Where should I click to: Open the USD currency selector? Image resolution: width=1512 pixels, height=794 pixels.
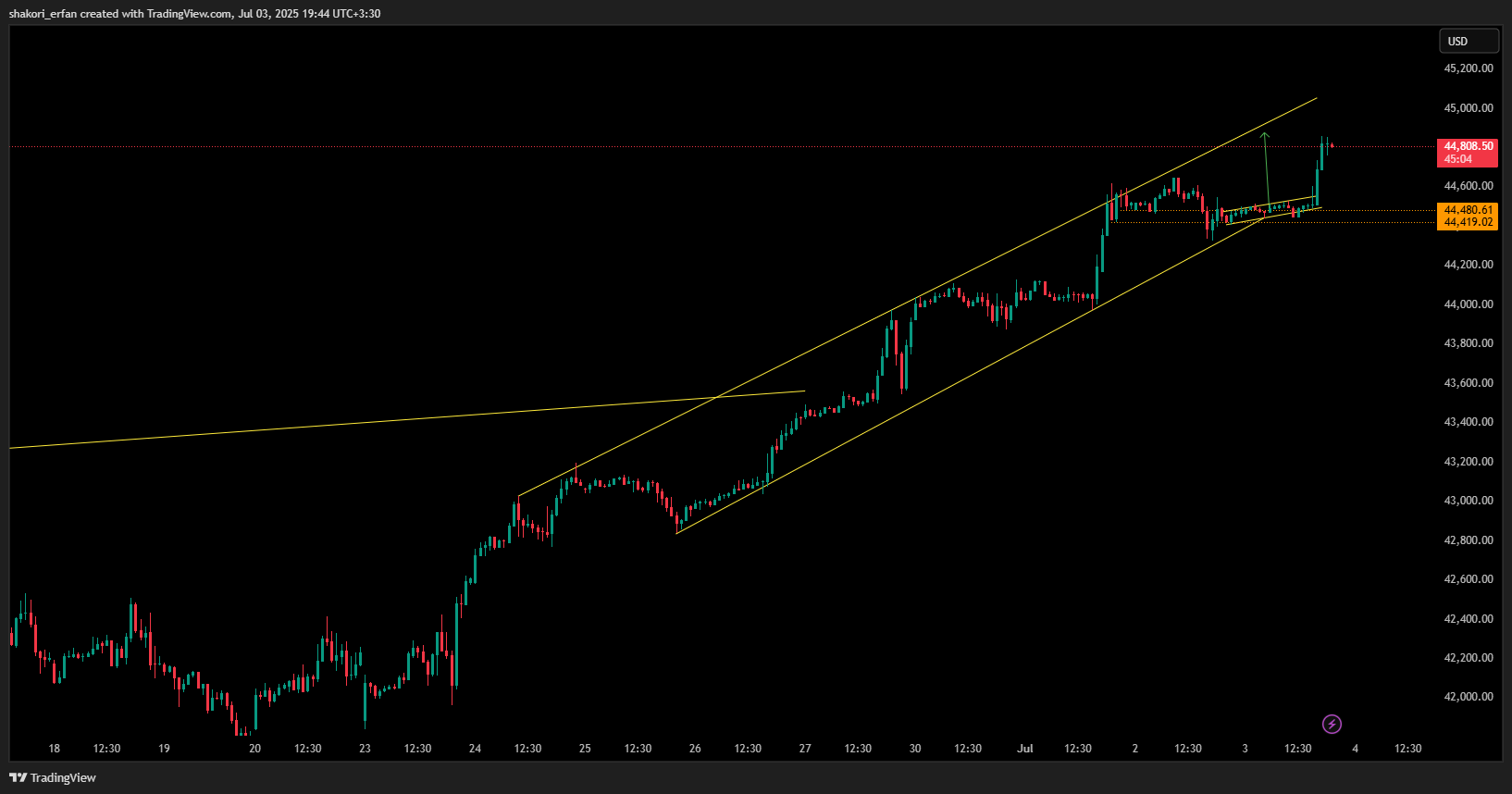(x=1469, y=41)
